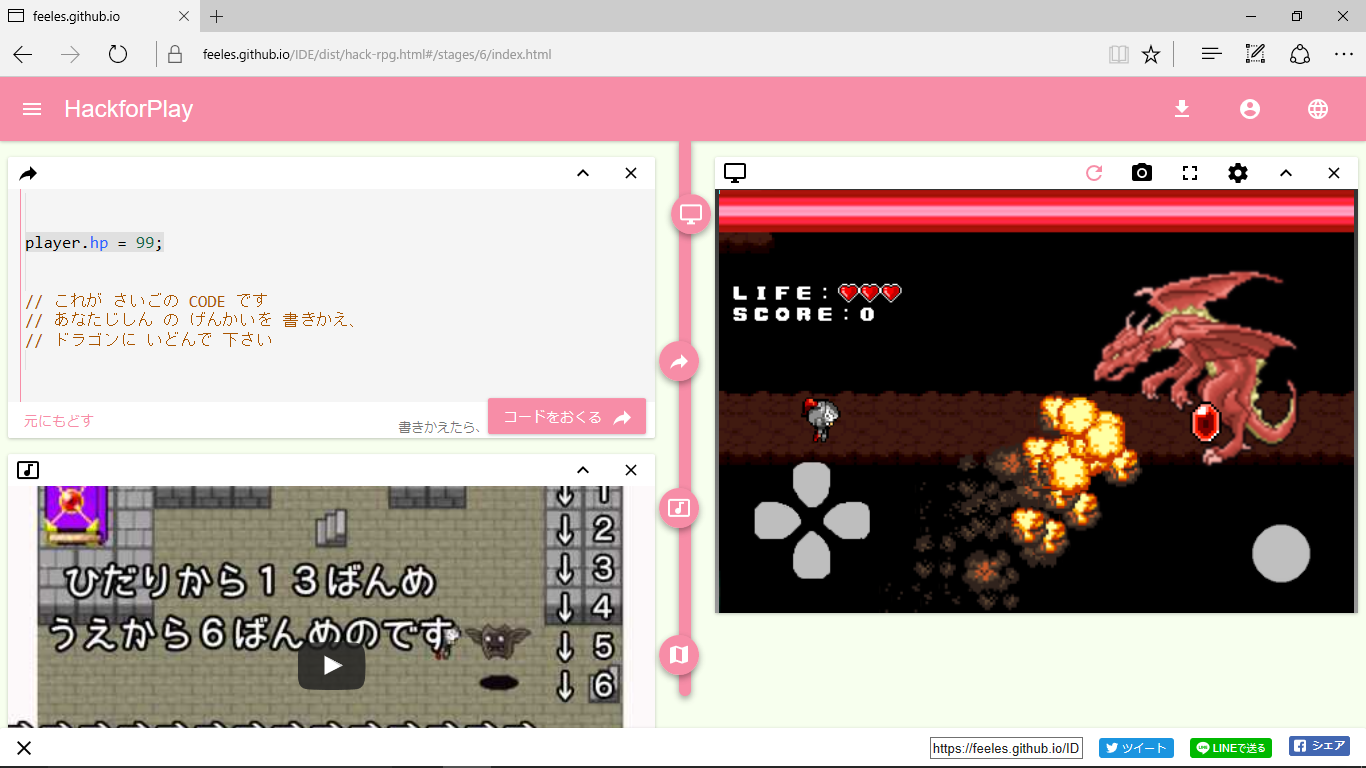The height and width of the screenshot is (768, 1366).
Task: Click the 元にもどす revert link
Action: [59, 421]
